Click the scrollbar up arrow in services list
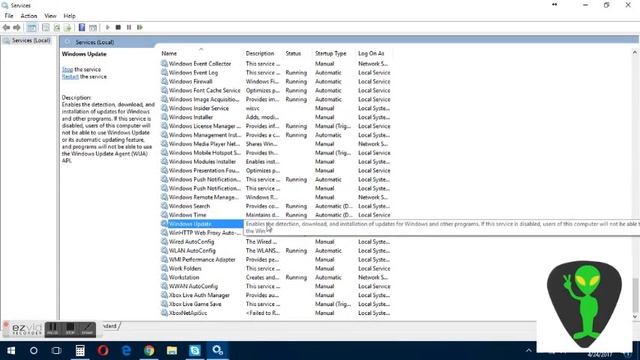This screenshot has width=640, height=360. tap(635, 53)
